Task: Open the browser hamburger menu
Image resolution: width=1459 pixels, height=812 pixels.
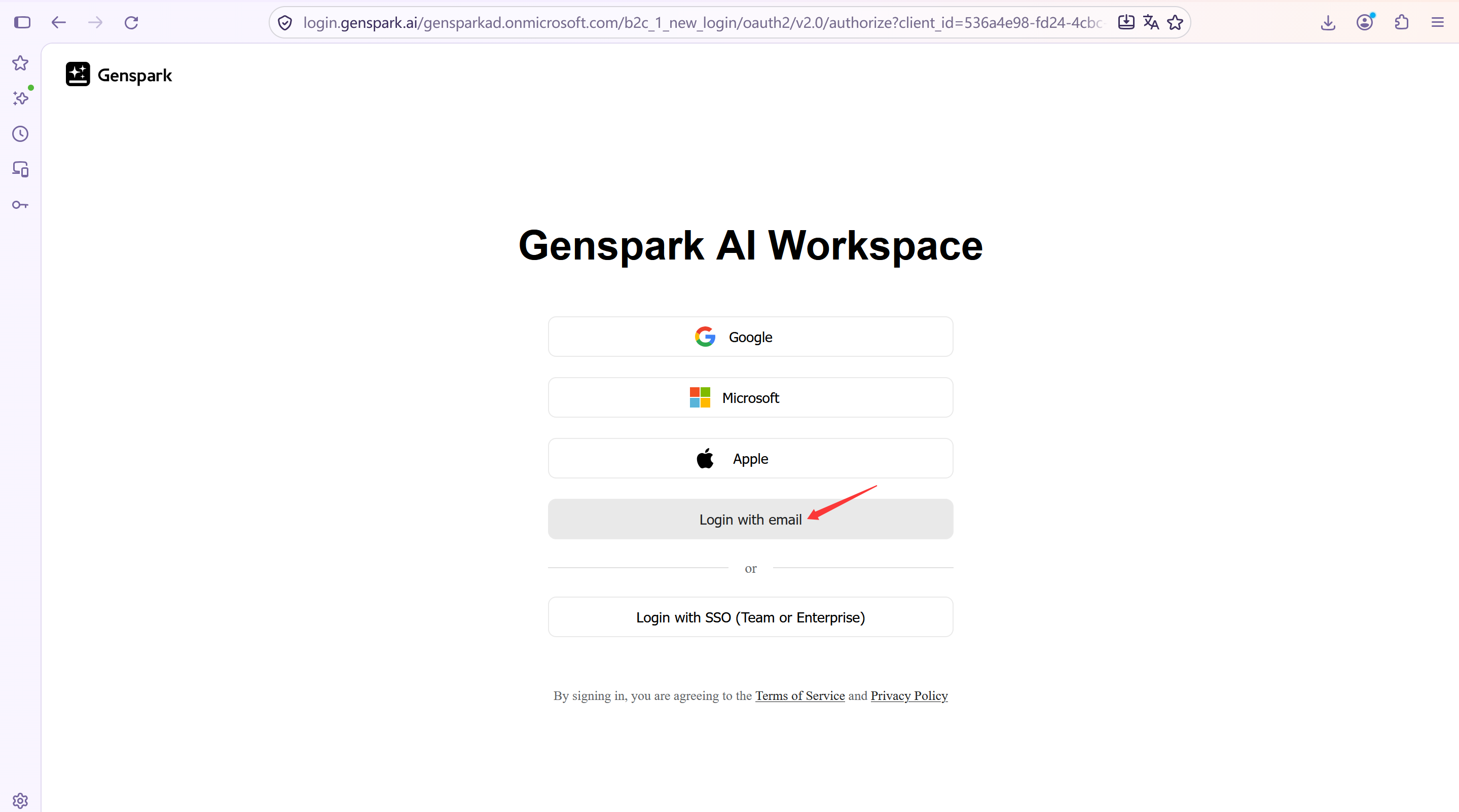Action: (1438, 22)
